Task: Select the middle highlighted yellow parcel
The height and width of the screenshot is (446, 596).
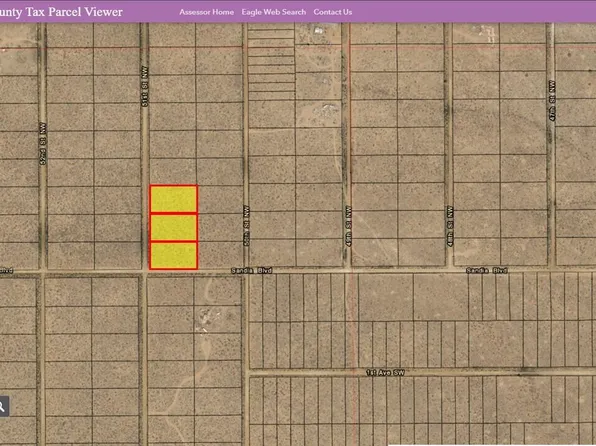Action: pos(174,227)
